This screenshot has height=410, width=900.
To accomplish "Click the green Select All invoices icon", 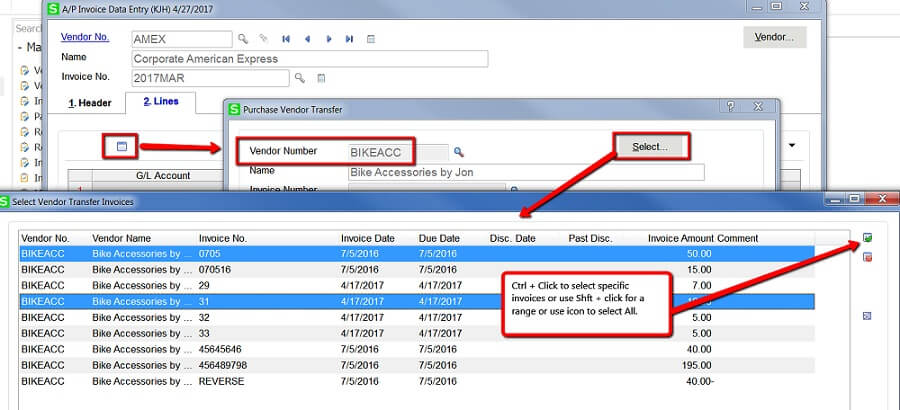I will click(866, 238).
